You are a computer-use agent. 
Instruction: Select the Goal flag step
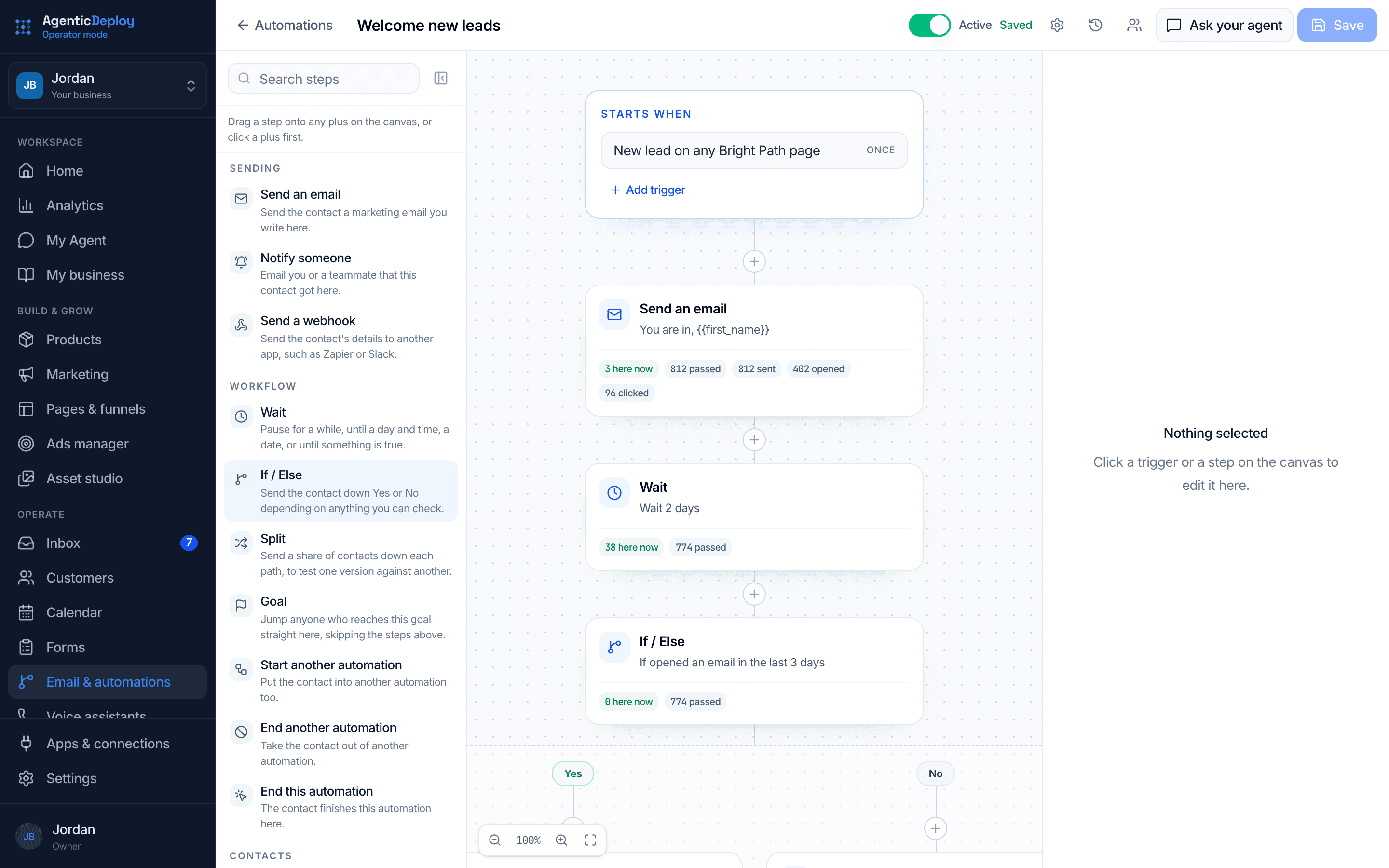[341, 618]
